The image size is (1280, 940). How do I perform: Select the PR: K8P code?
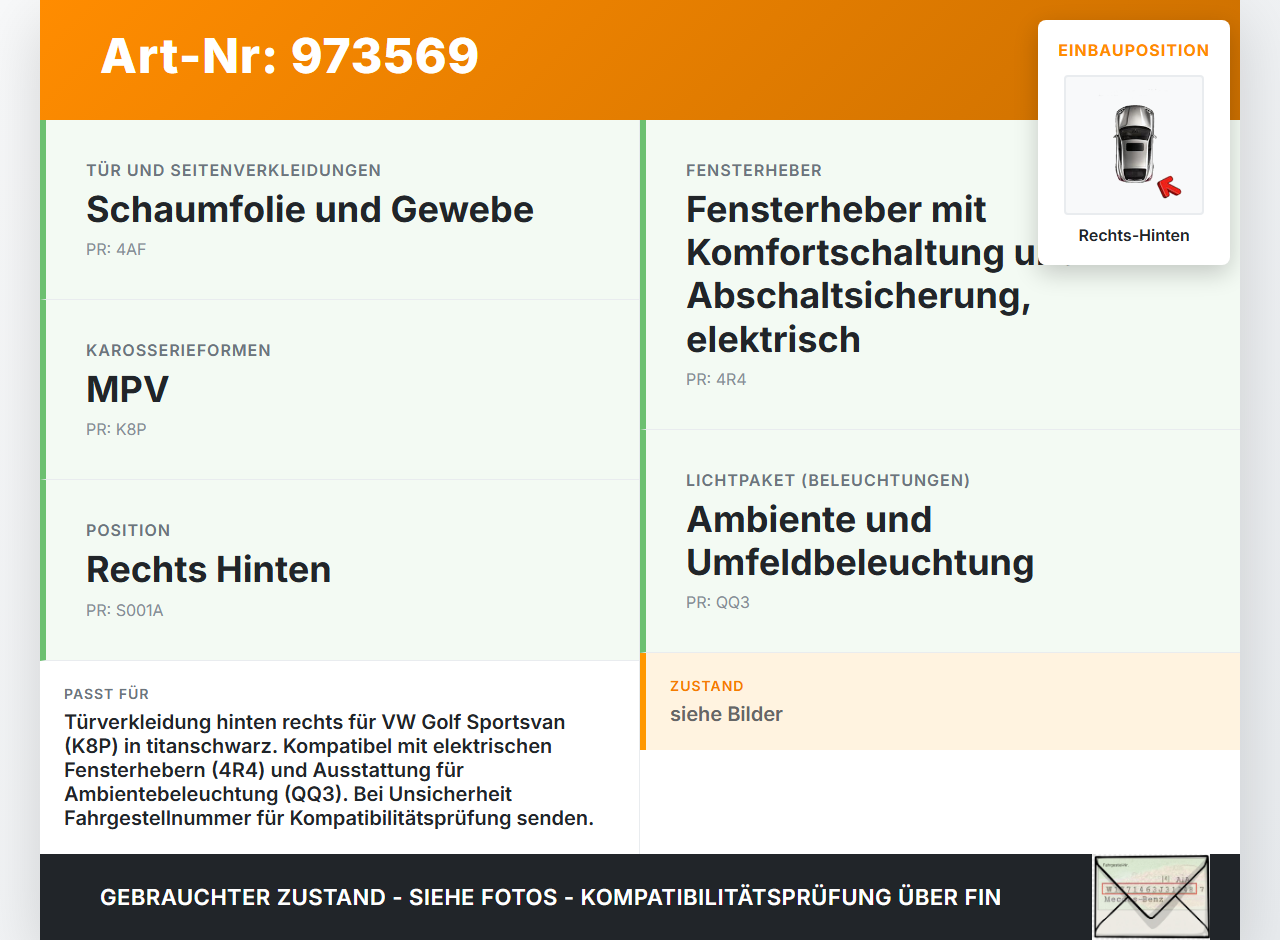click(x=116, y=429)
